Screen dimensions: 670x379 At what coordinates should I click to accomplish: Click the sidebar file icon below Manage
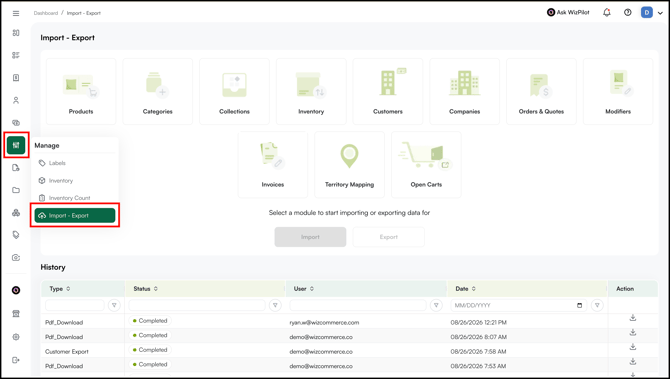click(16, 167)
